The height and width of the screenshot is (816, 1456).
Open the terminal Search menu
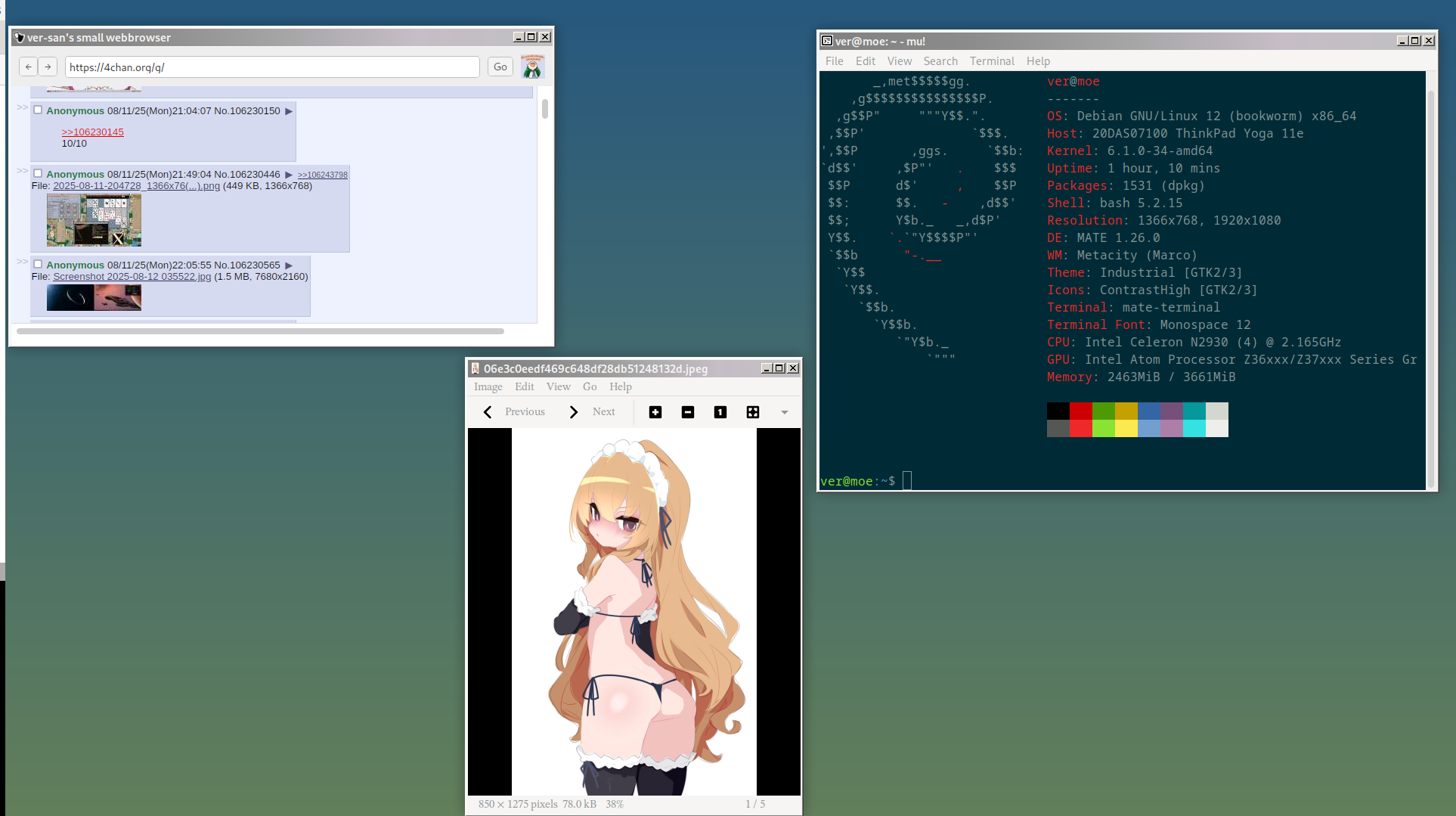940,61
